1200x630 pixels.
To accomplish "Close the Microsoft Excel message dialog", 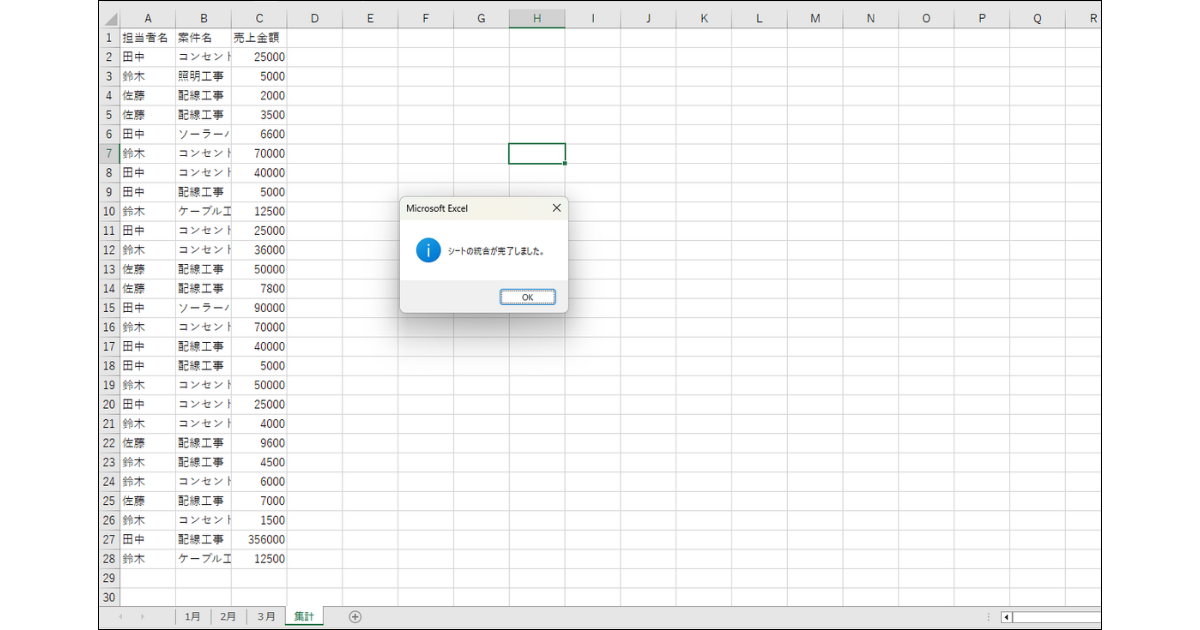I will [557, 208].
